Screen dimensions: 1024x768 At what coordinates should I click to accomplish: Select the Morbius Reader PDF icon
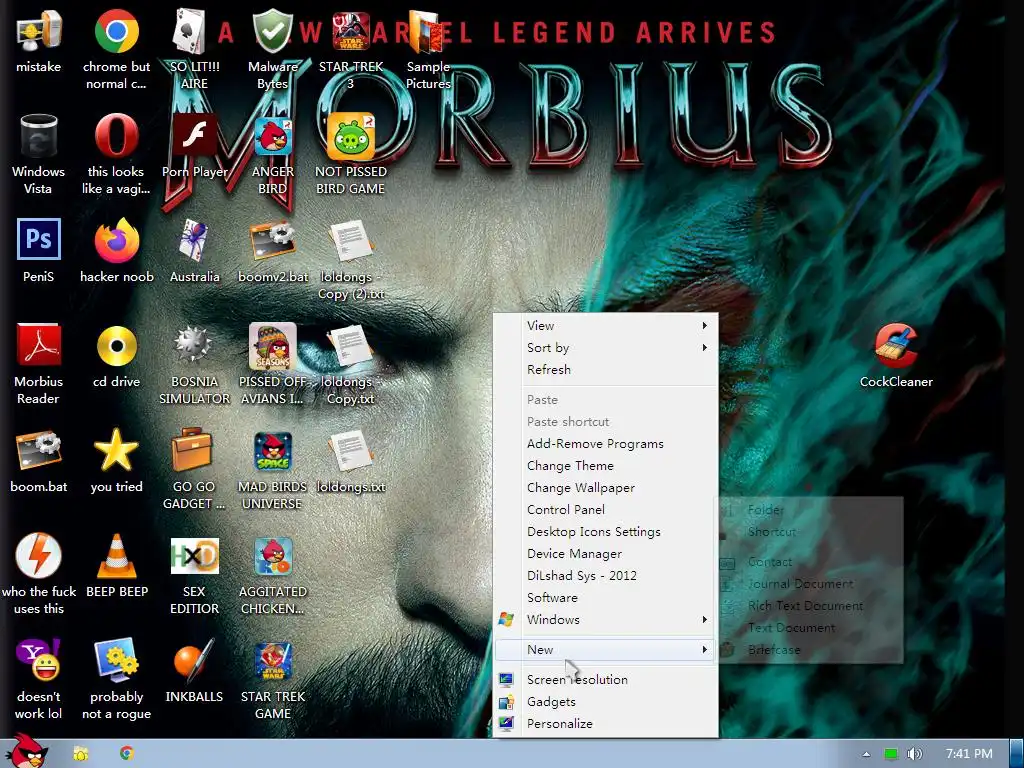pyautogui.click(x=39, y=345)
